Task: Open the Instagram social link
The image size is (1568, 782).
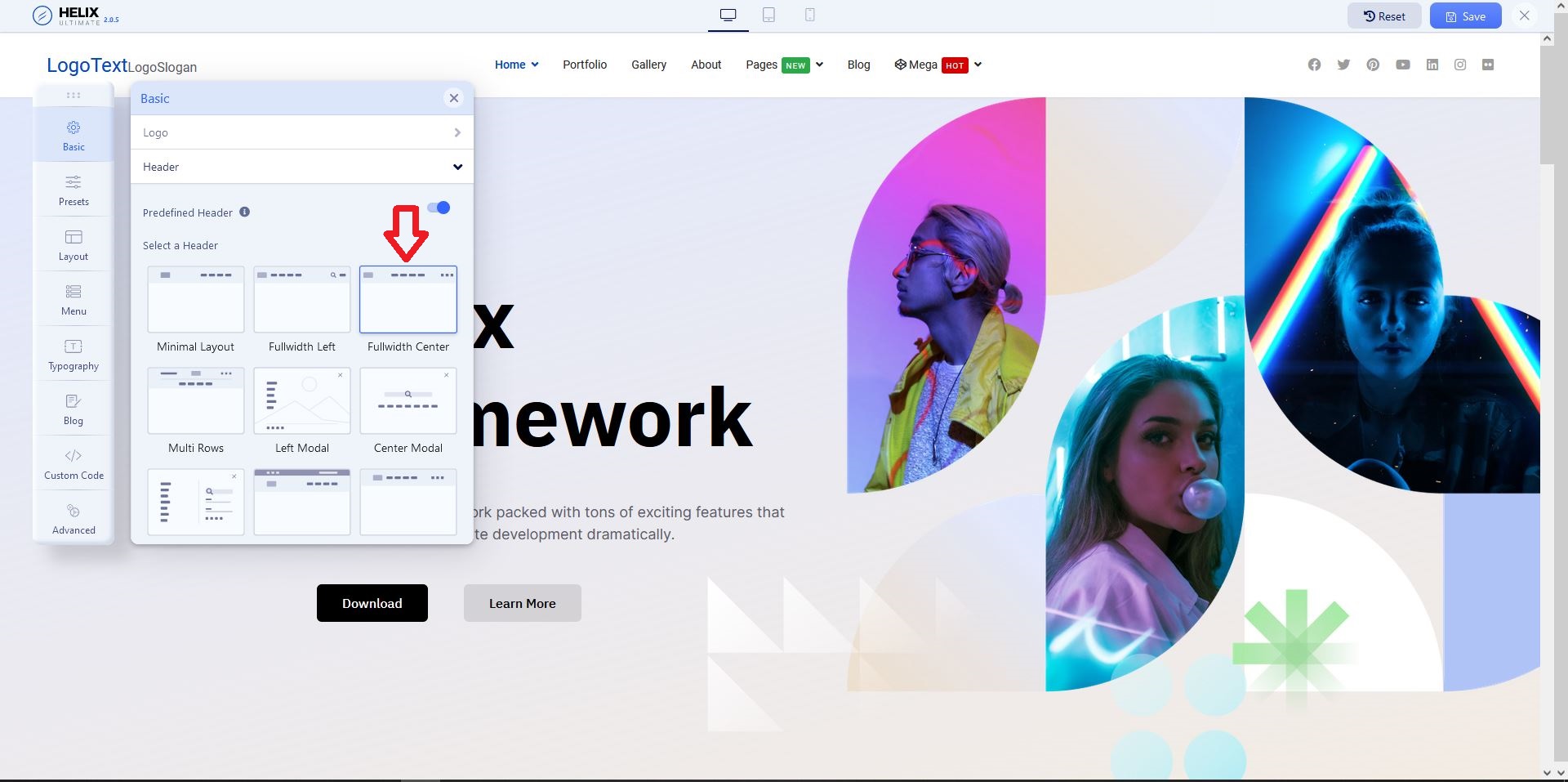Action: (1460, 65)
